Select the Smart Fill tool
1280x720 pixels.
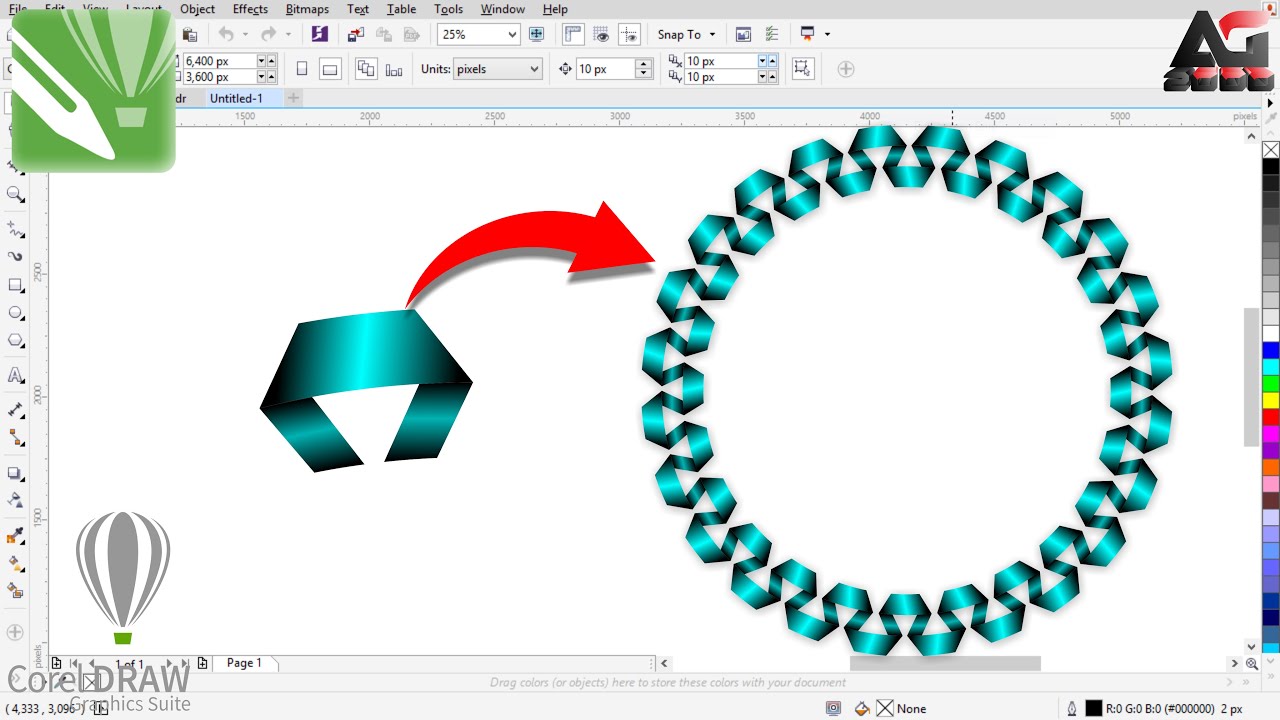[x=16, y=591]
